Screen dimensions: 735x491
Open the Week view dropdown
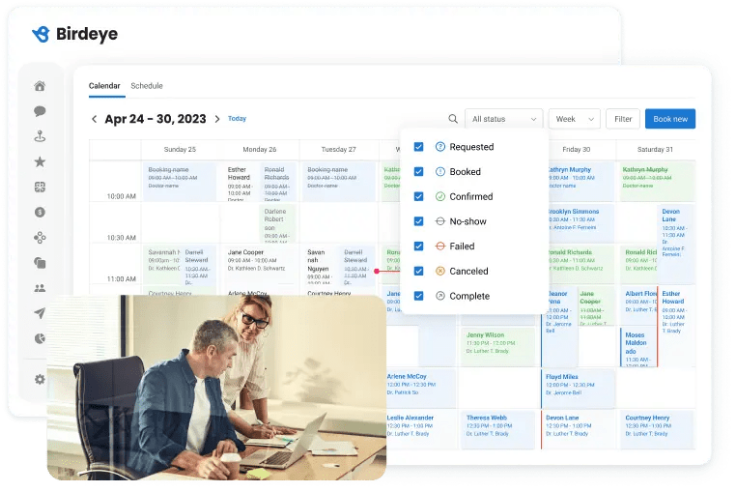[x=573, y=119]
